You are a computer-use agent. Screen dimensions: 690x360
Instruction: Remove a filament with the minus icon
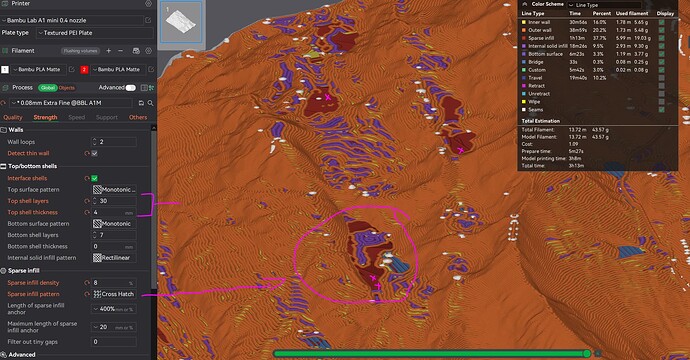121,51
